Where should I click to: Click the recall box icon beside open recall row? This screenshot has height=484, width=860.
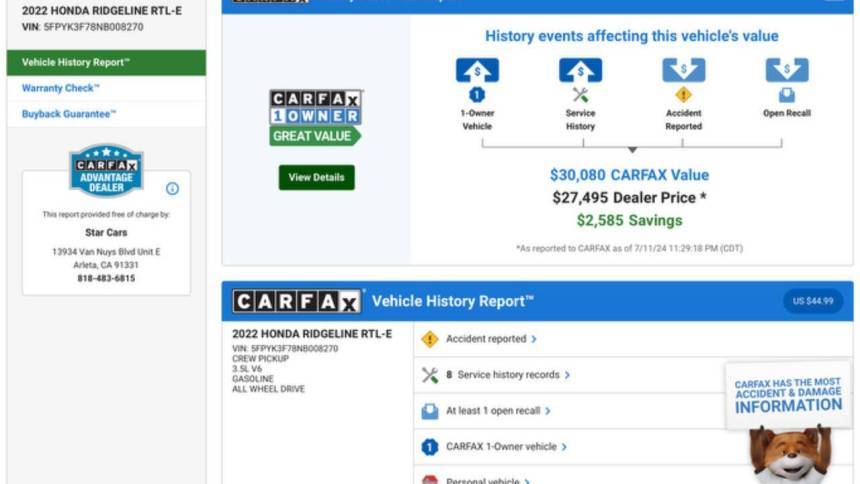430,411
